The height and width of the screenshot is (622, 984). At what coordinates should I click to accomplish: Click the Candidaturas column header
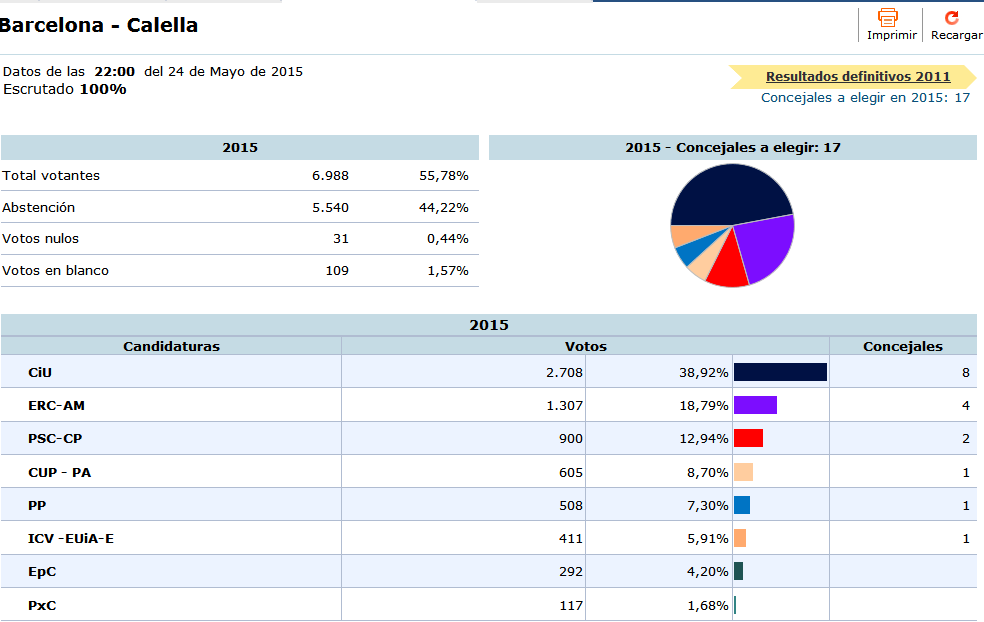(171, 346)
